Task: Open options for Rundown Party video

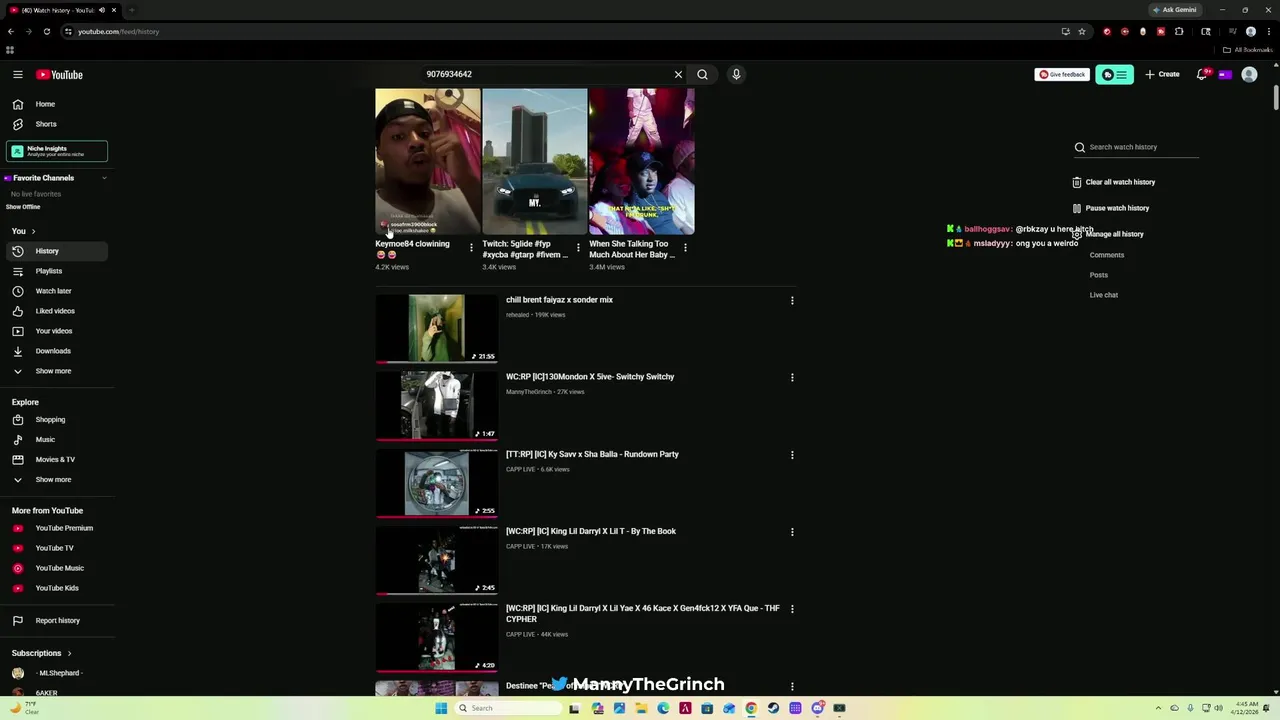Action: click(792, 455)
